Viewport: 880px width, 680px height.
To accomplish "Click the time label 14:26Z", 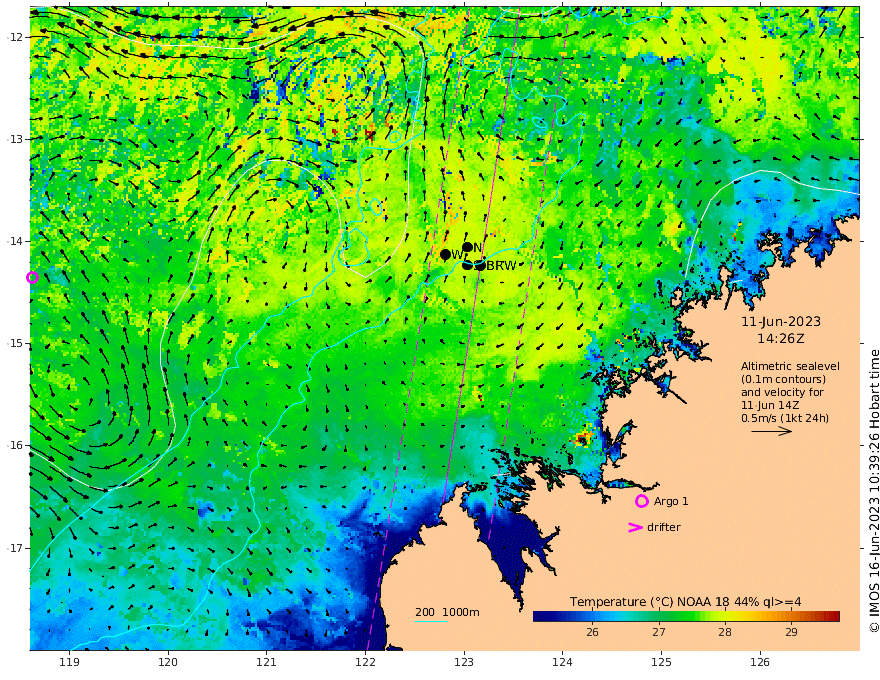I will [780, 339].
